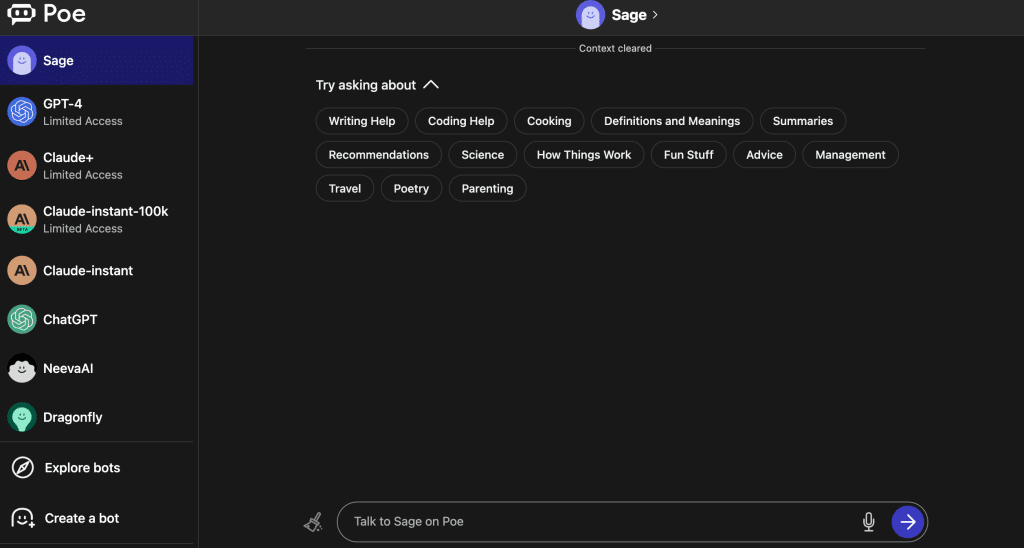Screen dimensions: 1024x548
Task: Click the microphone voice input icon
Action: pos(868,521)
